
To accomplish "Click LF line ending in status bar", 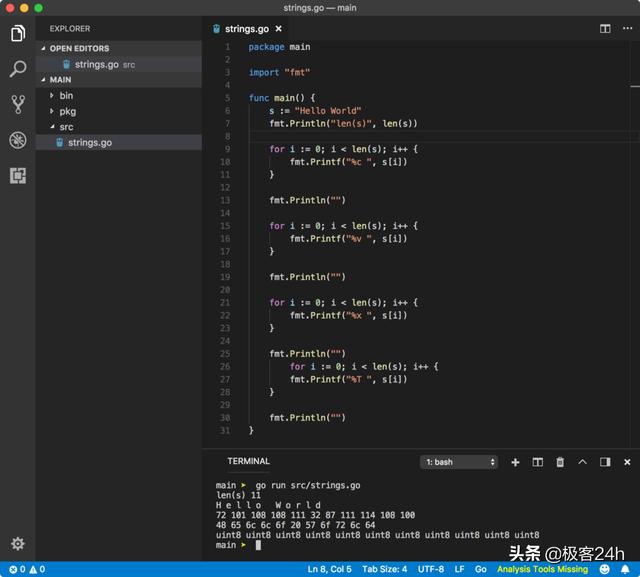I will (x=459, y=569).
